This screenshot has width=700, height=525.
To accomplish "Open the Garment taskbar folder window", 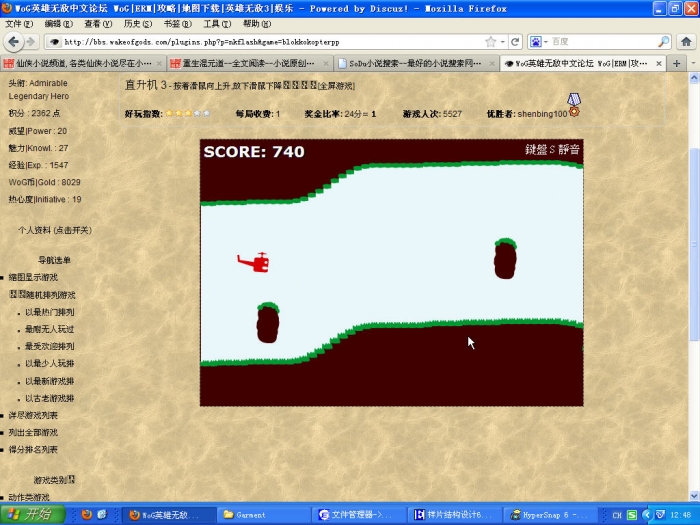I will click(x=263, y=515).
